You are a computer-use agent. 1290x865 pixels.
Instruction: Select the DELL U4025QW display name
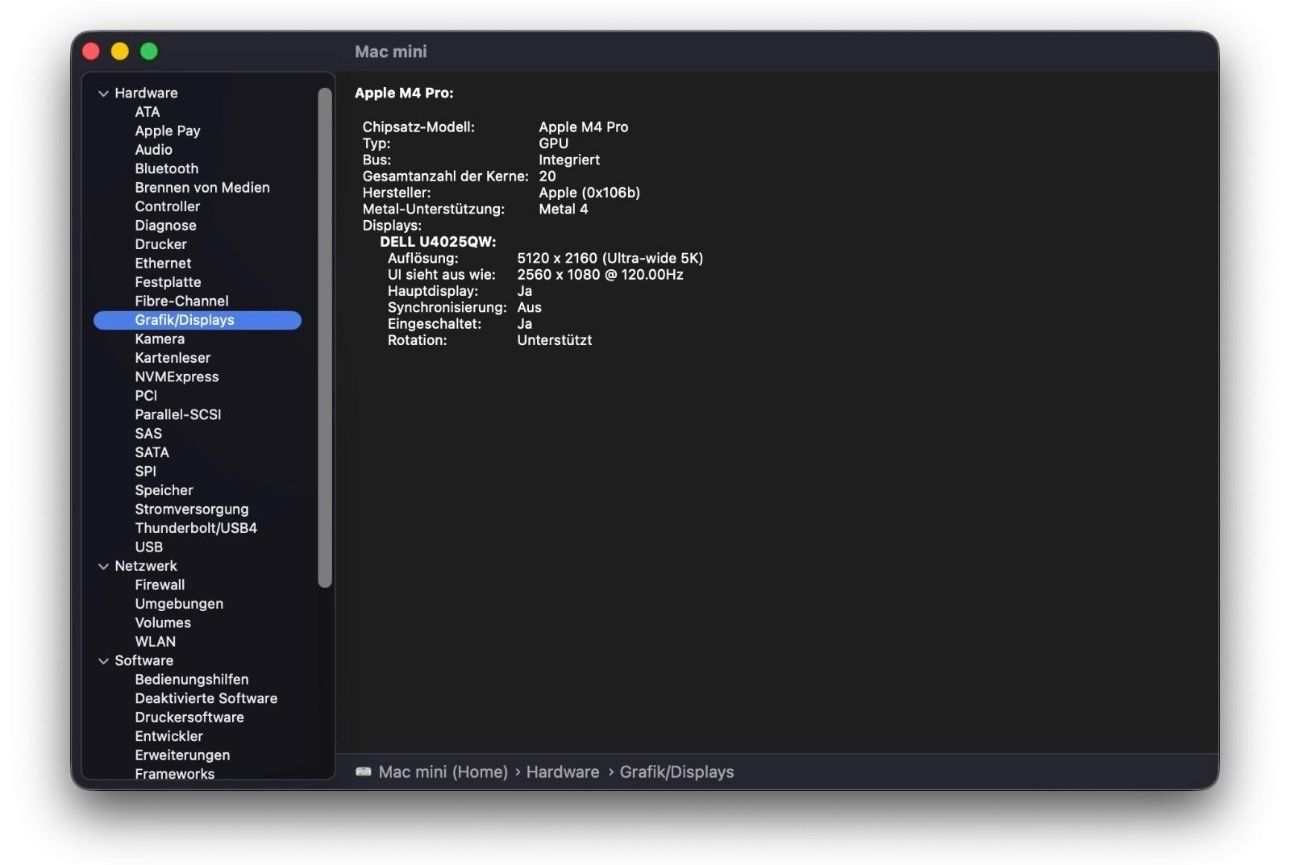[x=438, y=242]
